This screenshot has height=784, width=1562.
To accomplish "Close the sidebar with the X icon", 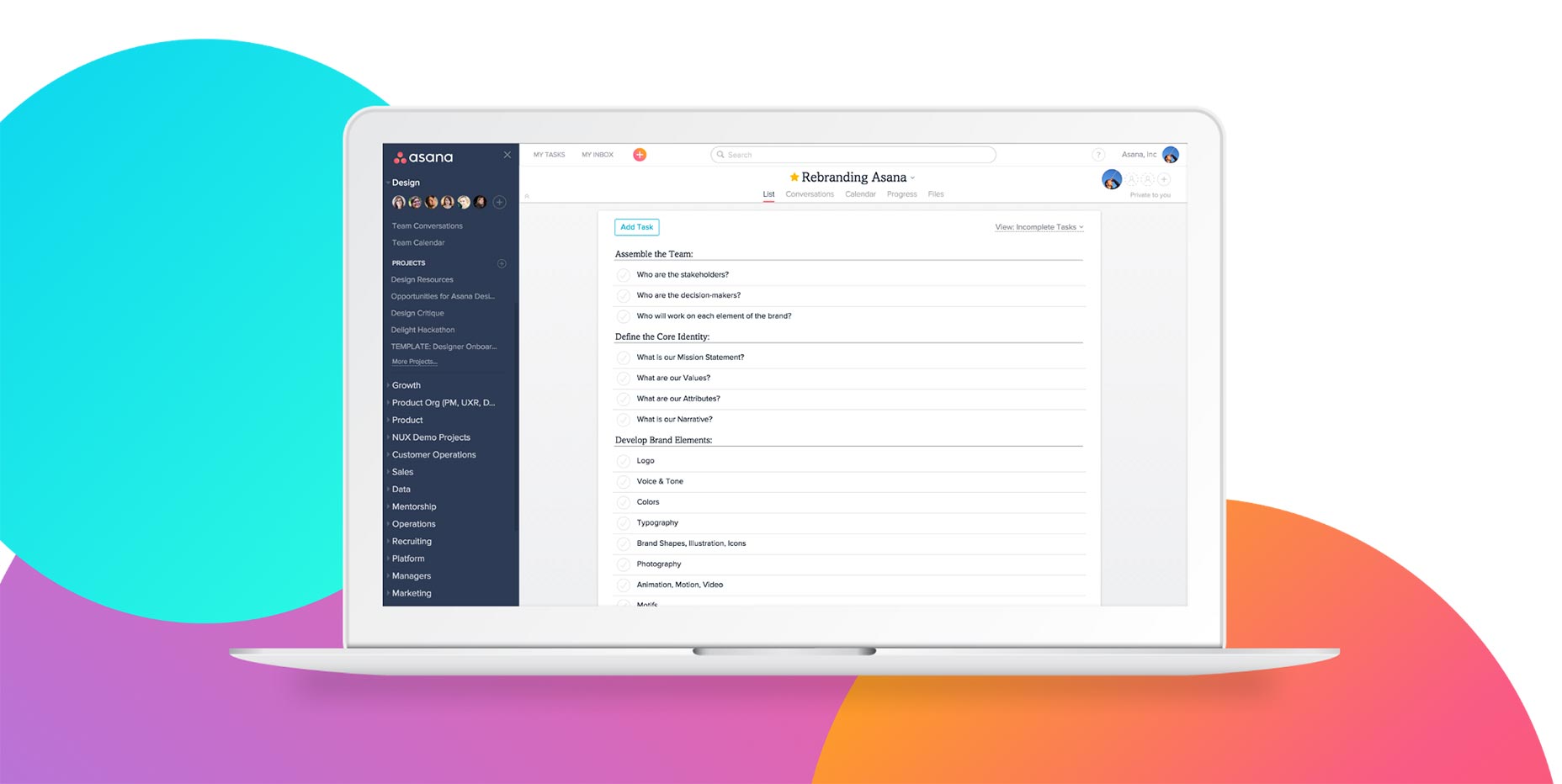I will 507,155.
